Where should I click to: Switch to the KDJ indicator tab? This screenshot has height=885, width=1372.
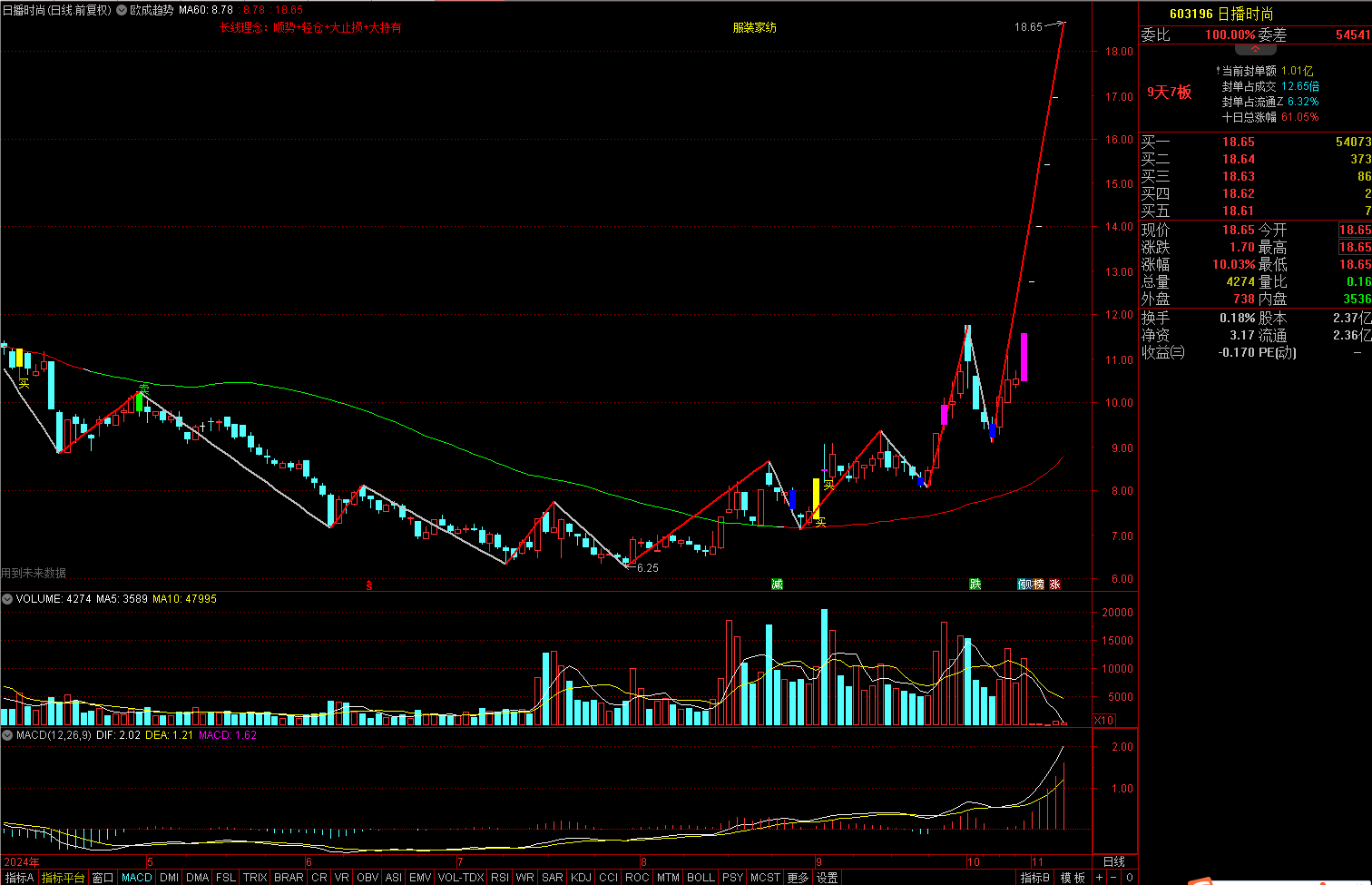(581, 878)
